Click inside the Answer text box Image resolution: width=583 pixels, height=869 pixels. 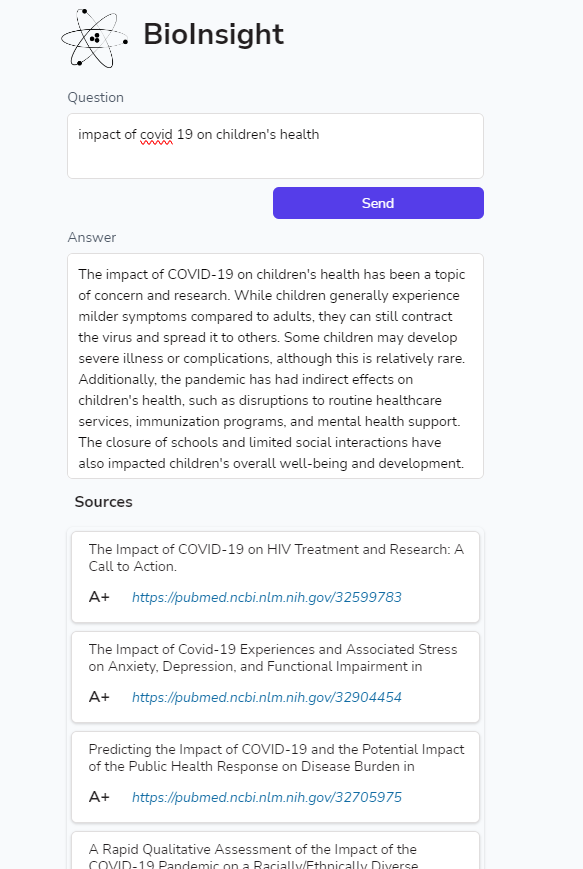click(x=275, y=365)
